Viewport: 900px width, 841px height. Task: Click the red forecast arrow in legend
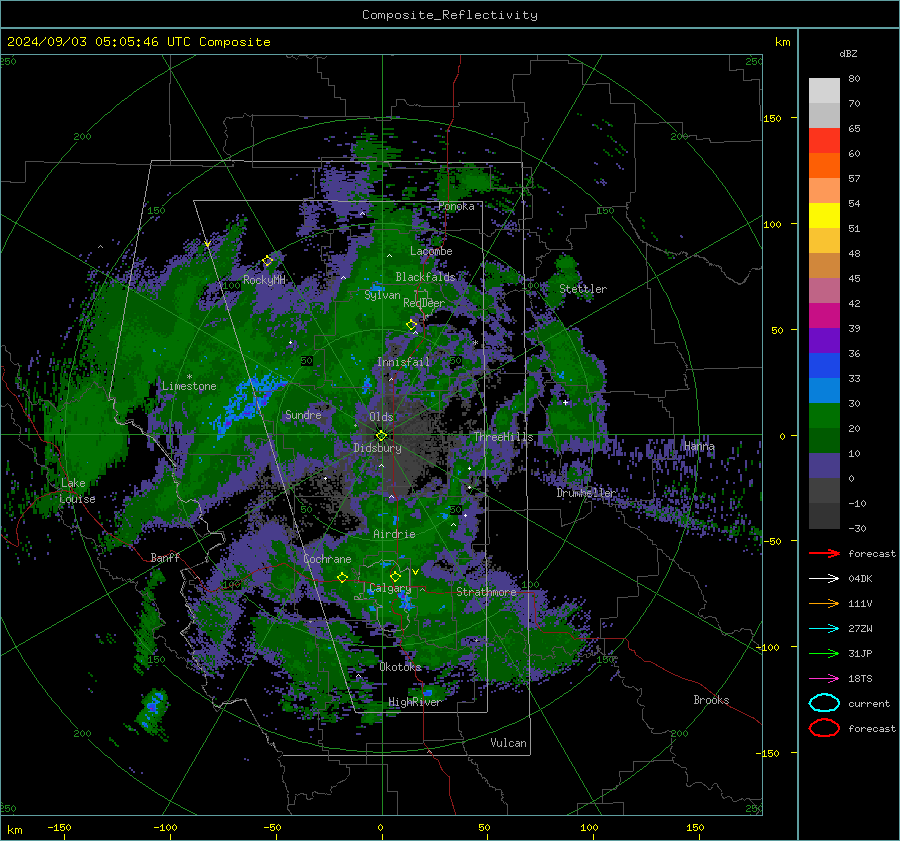tap(824, 553)
